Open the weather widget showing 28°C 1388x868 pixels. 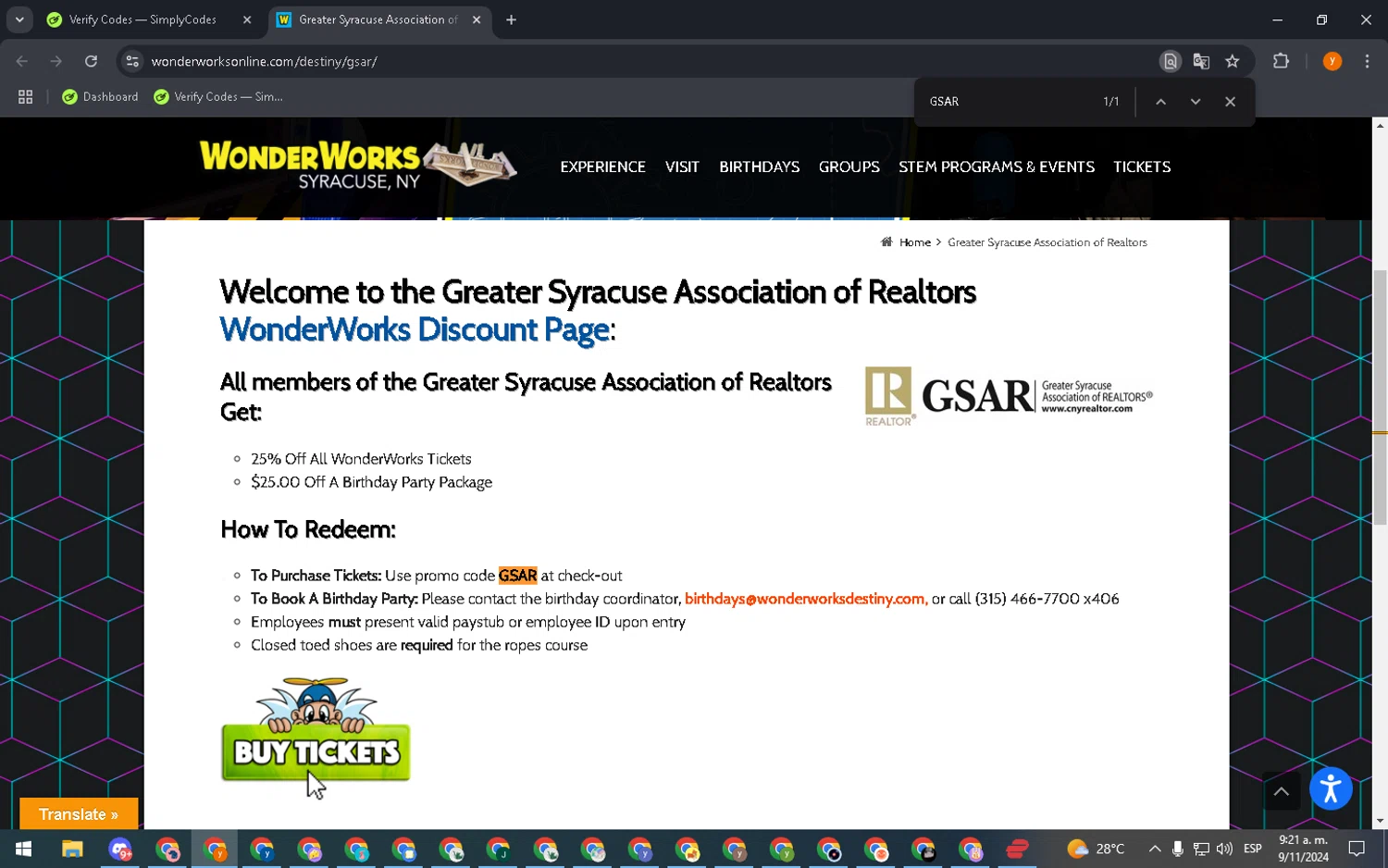tap(1096, 849)
